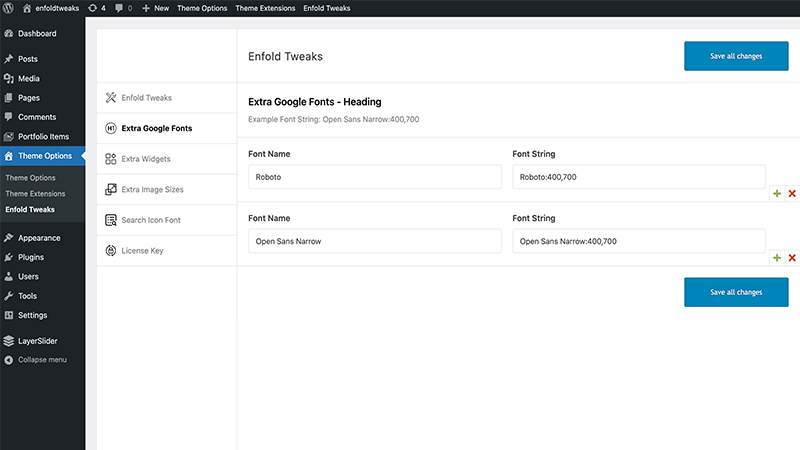The width and height of the screenshot is (800, 450).
Task: Click the LayerSlider layers icon
Action: pyautogui.click(x=9, y=341)
